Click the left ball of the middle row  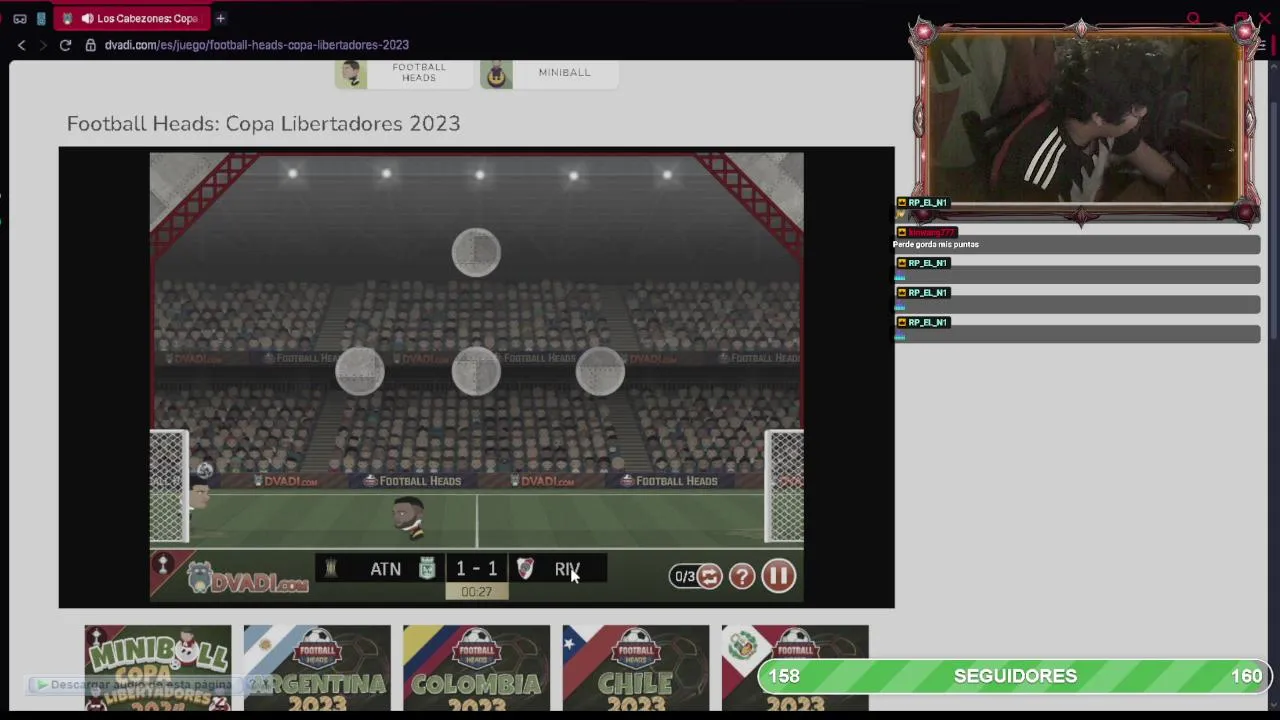(x=360, y=371)
